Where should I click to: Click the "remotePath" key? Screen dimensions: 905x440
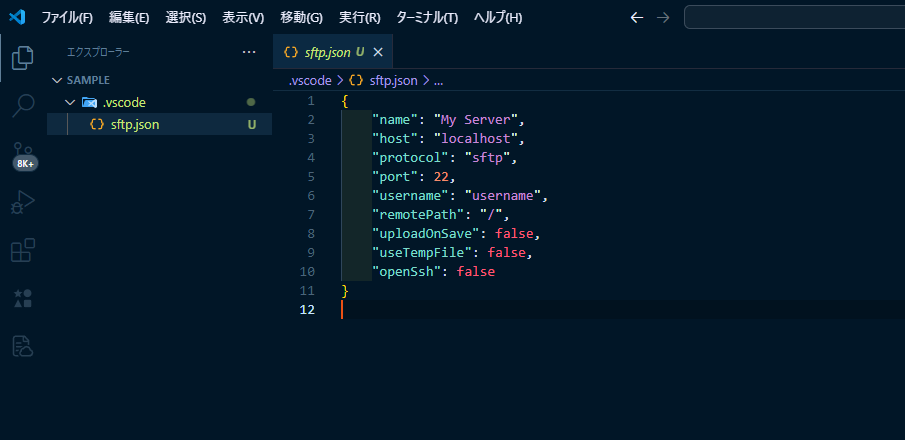coord(418,215)
